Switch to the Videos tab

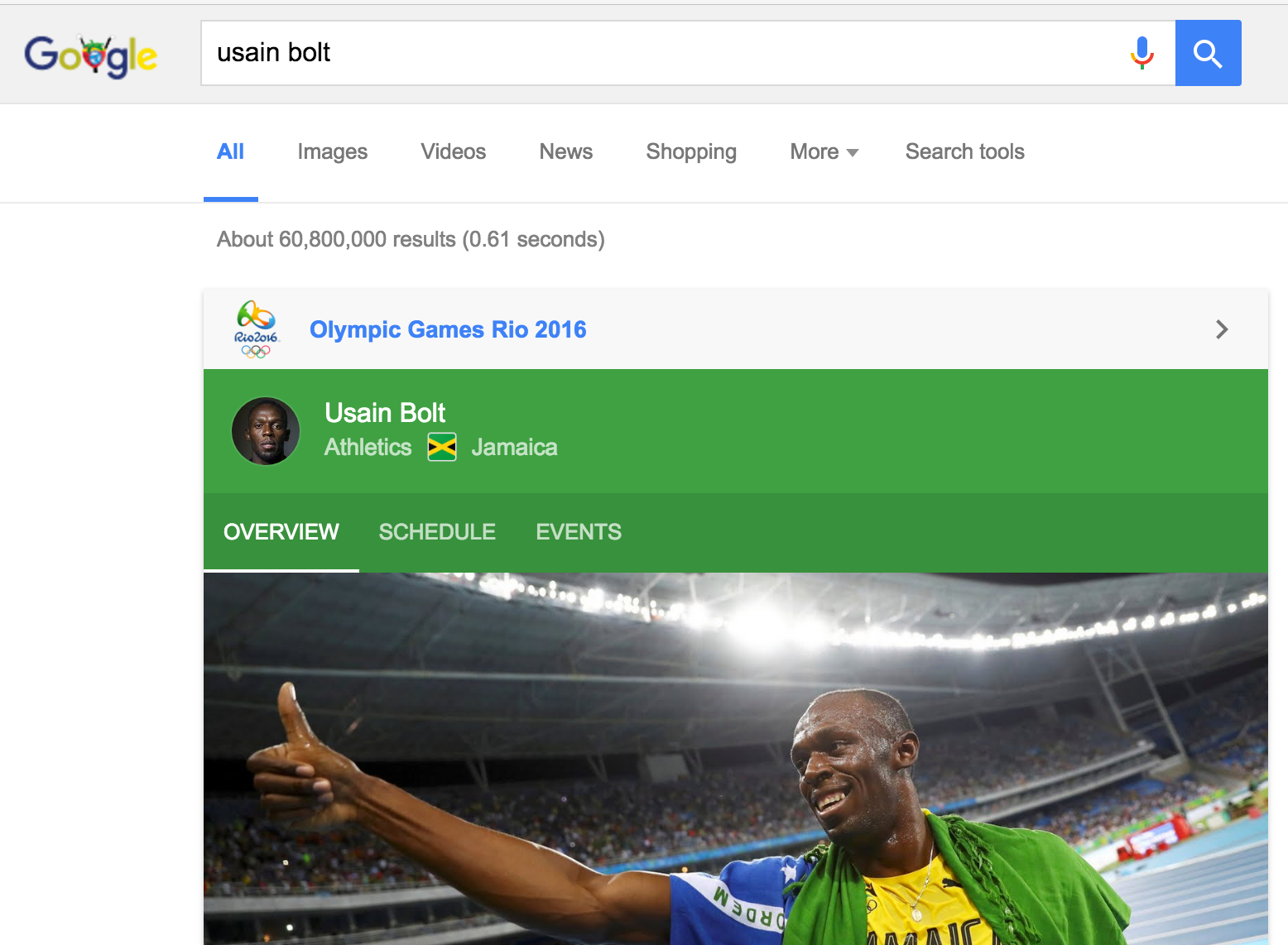(454, 151)
